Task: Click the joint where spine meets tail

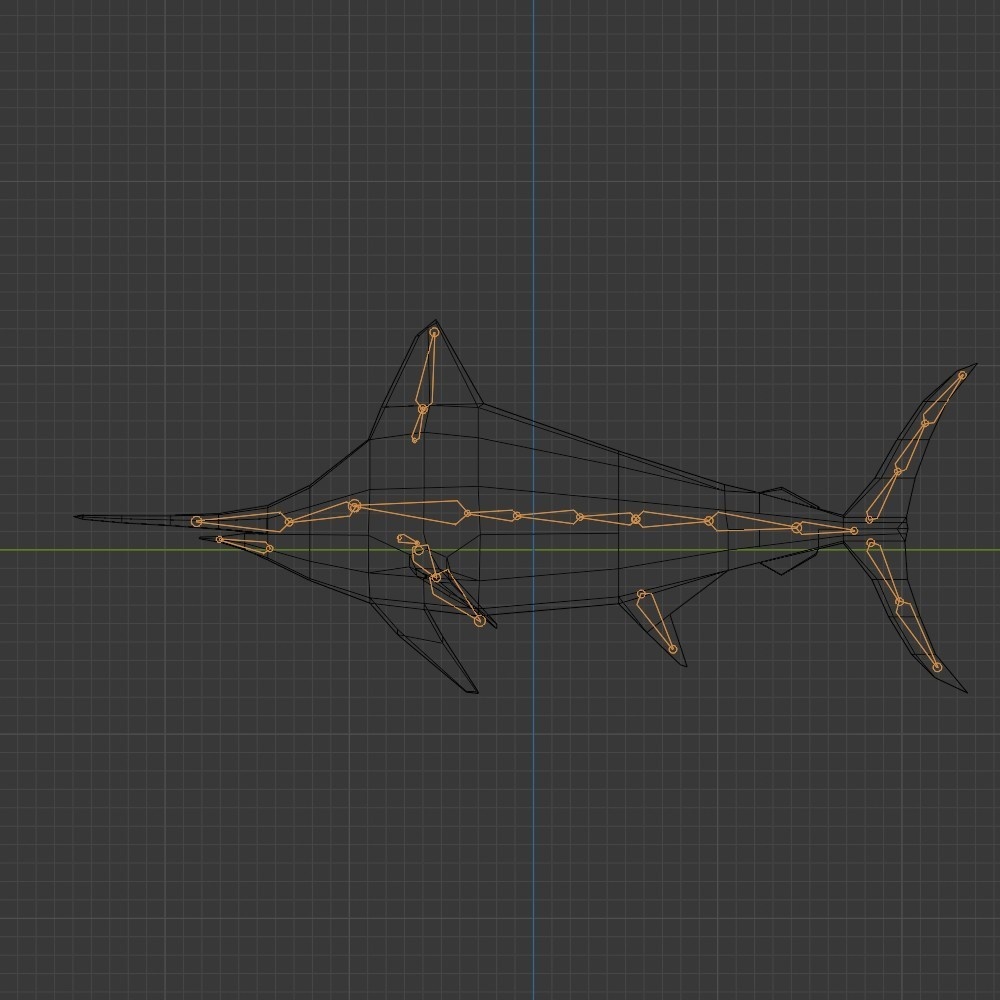Action: (853, 530)
